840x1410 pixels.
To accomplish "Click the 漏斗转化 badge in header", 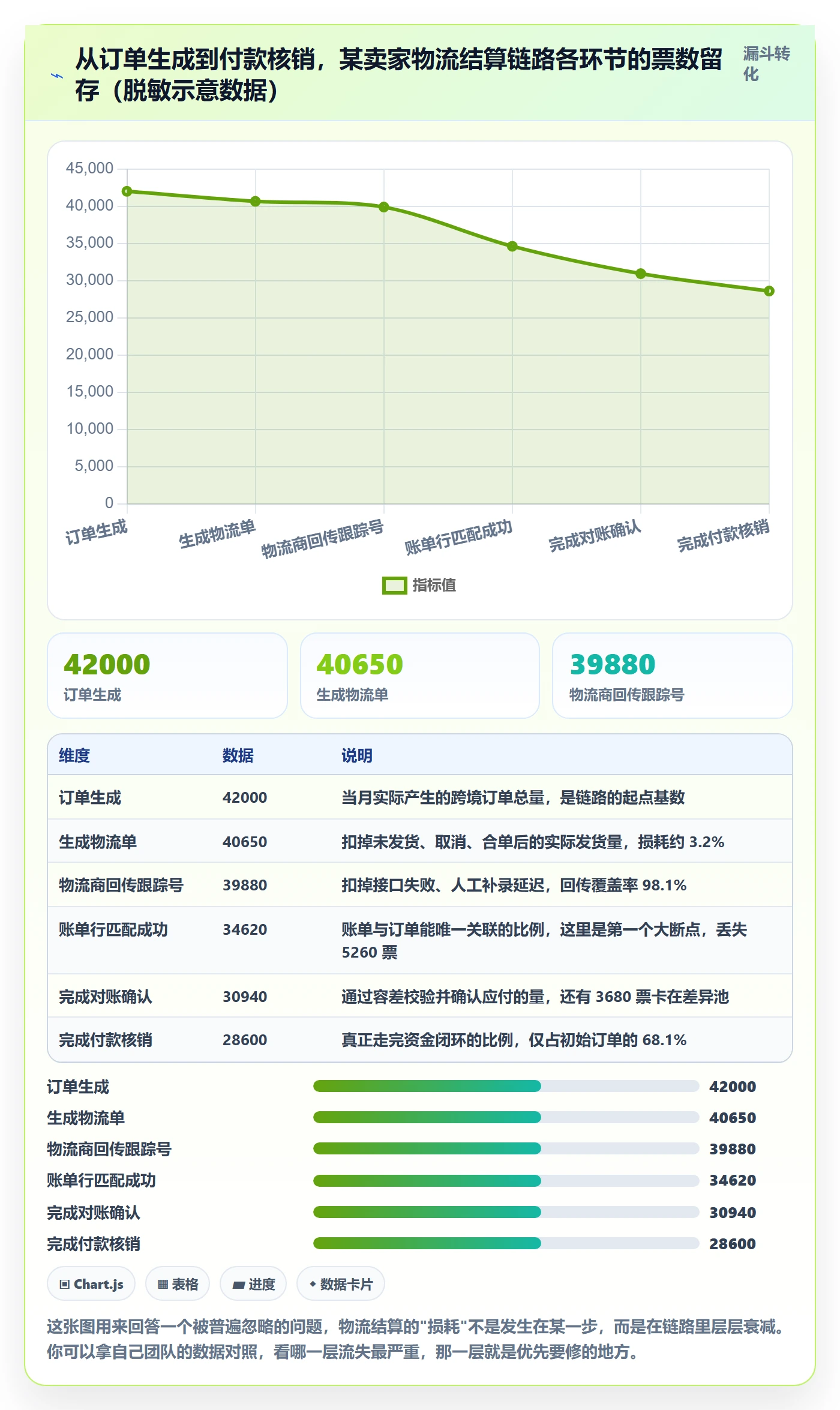I will [x=766, y=64].
